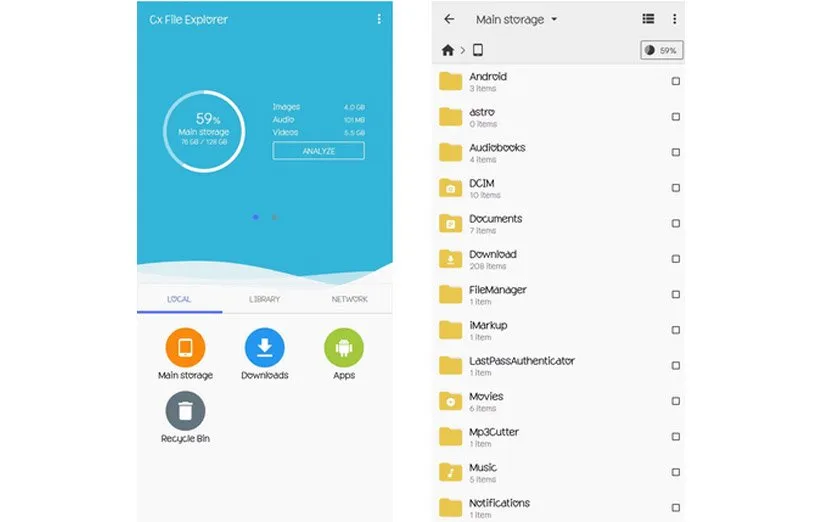Open Main storage orange icon
This screenshot has width=822, height=522.
[x=185, y=348]
